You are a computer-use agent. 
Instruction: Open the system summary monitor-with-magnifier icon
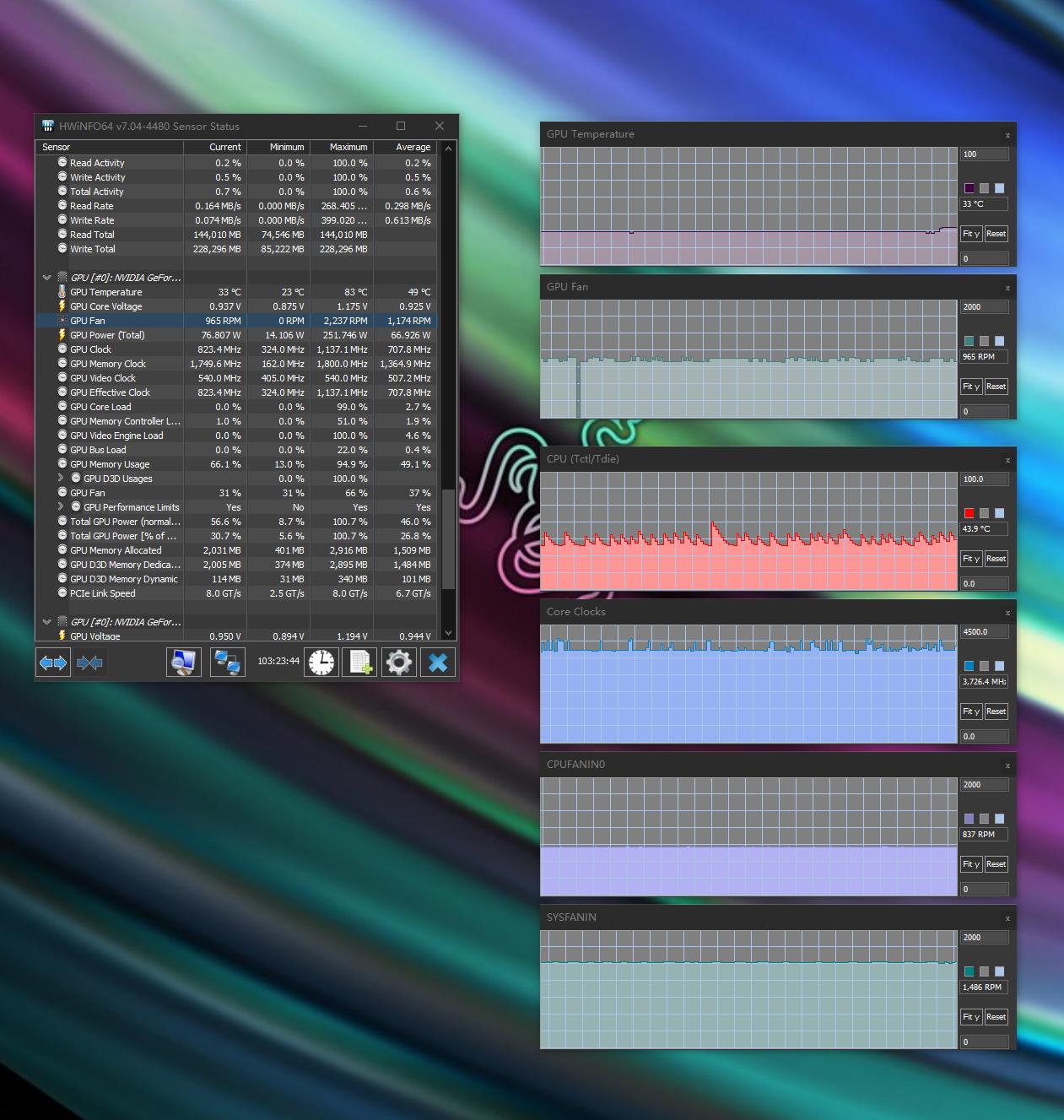click(x=183, y=663)
